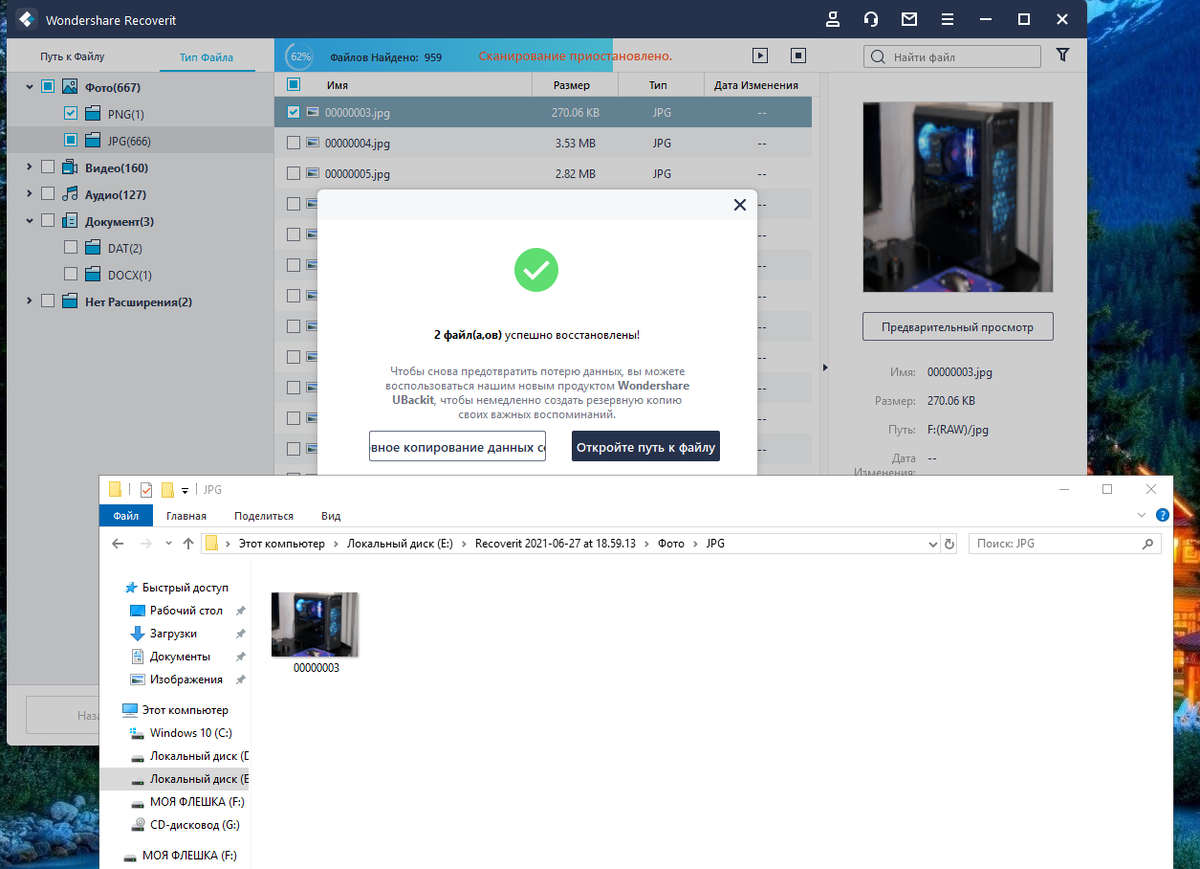Click Локальный диск (E:) in the address breadcrumb
This screenshot has height=869, width=1200.
point(400,544)
